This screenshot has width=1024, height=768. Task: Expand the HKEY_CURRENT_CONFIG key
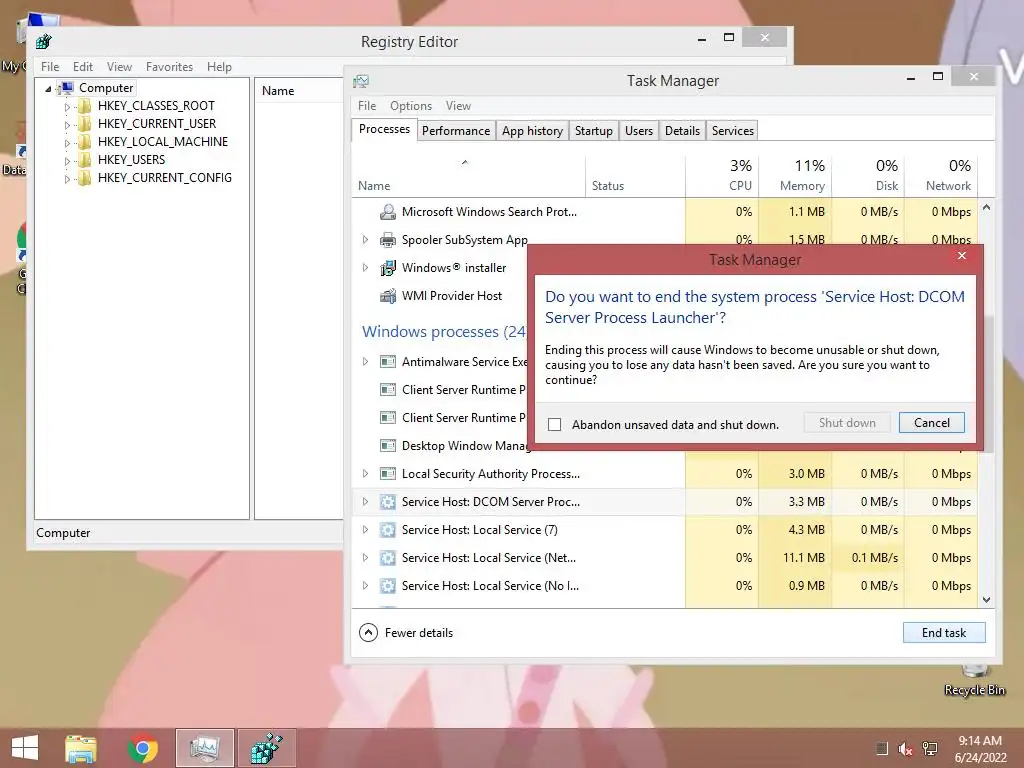click(x=67, y=178)
